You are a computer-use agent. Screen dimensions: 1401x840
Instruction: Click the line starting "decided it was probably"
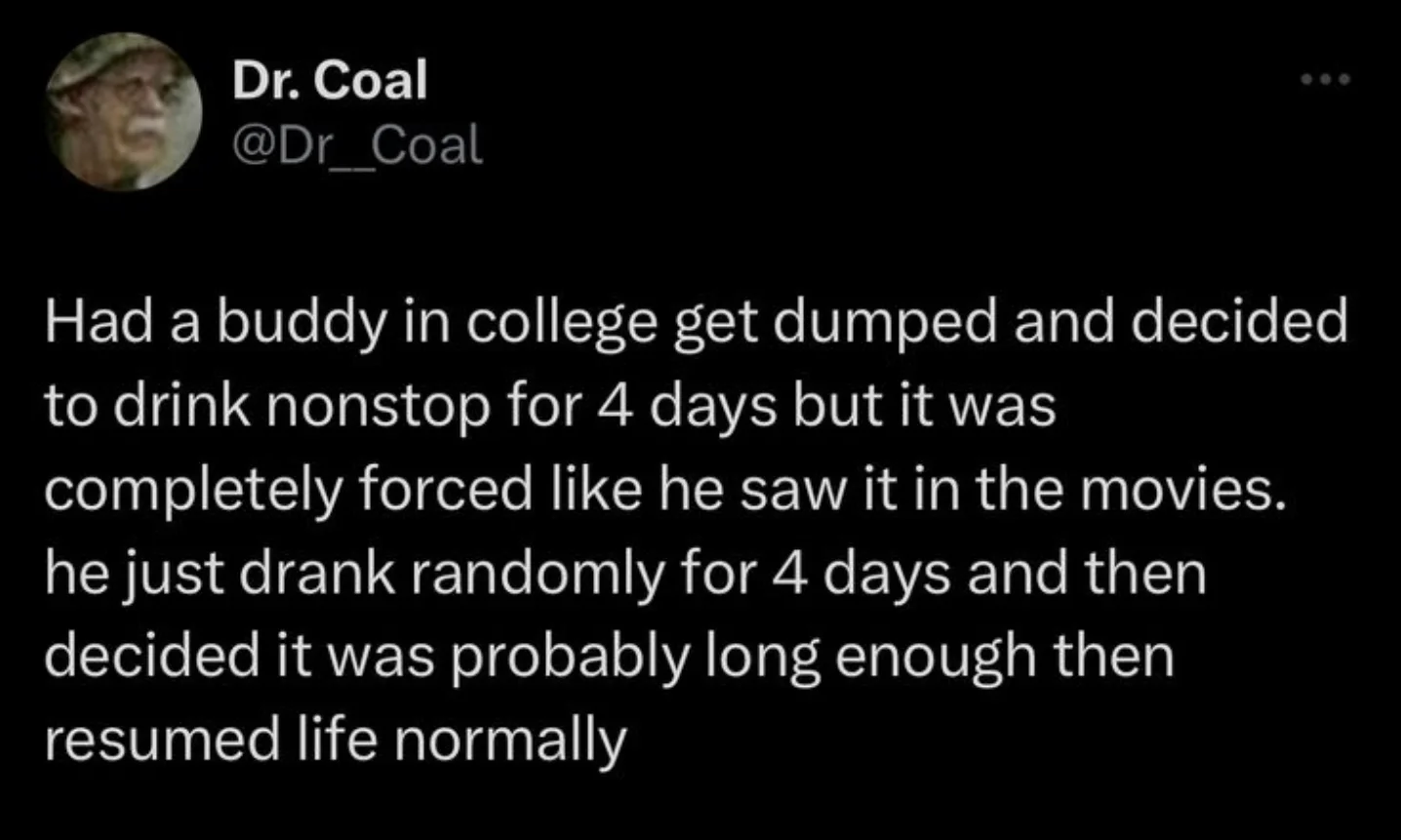pos(609,656)
